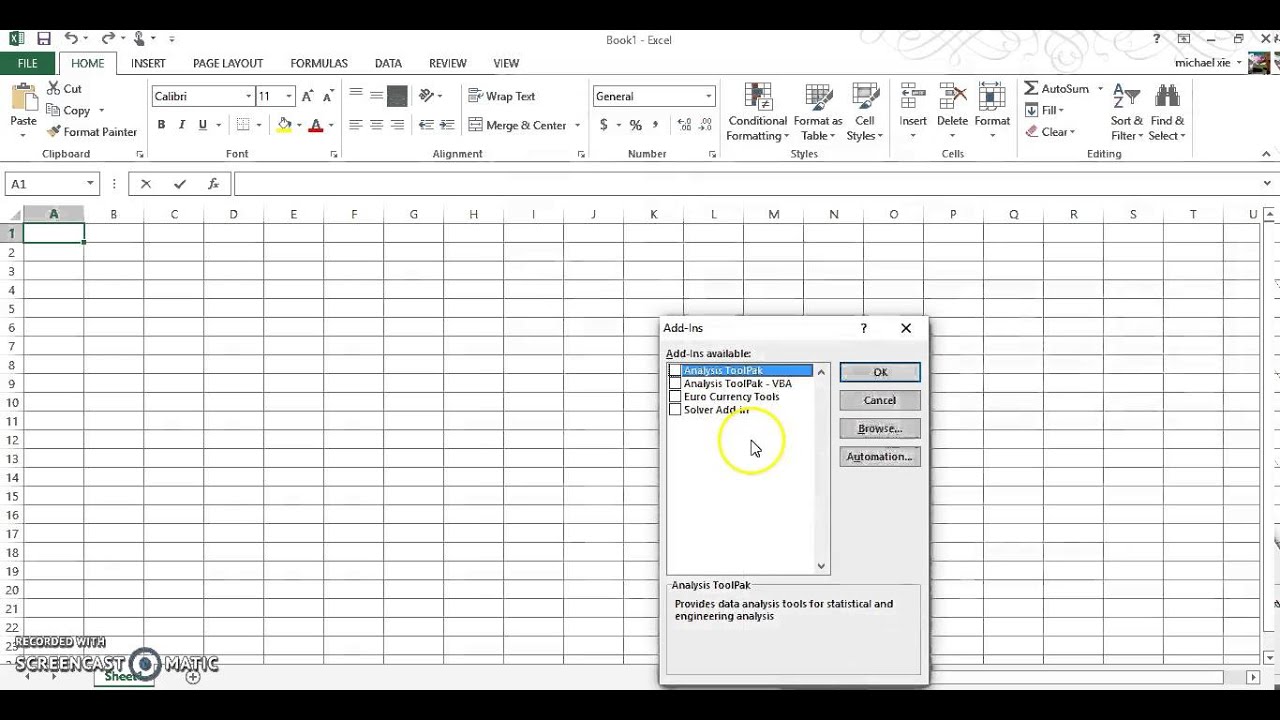The width and height of the screenshot is (1280, 720).
Task: Open Sort & Filter menu
Action: [1126, 112]
